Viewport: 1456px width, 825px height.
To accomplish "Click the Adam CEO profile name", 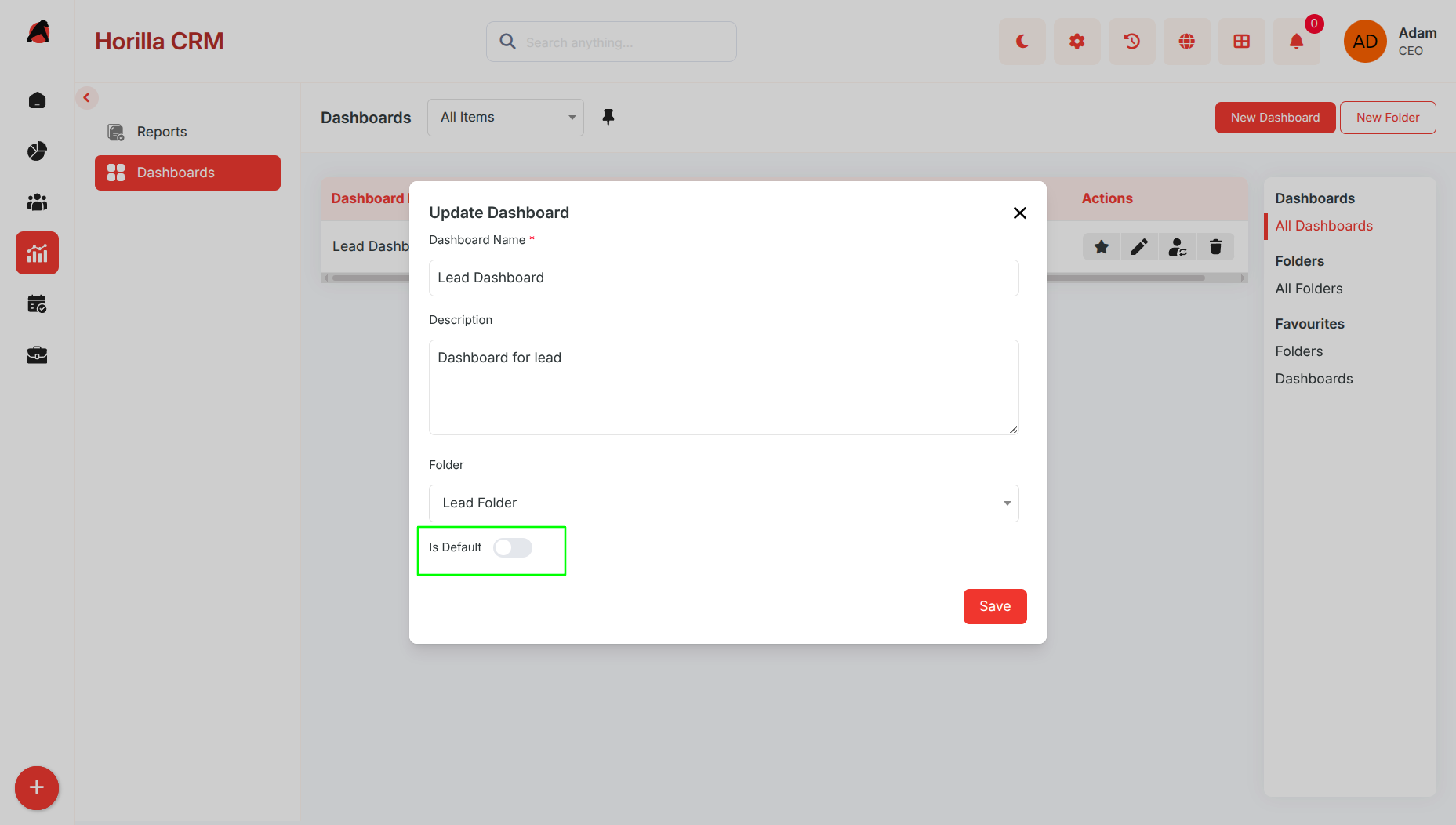I will [x=1417, y=42].
